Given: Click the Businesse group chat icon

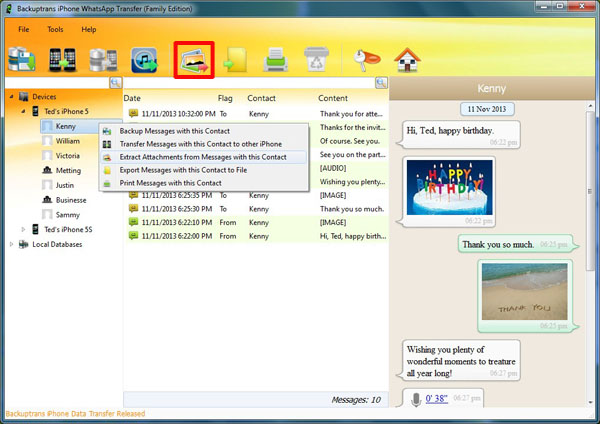Looking at the screenshot, I should pos(47,199).
